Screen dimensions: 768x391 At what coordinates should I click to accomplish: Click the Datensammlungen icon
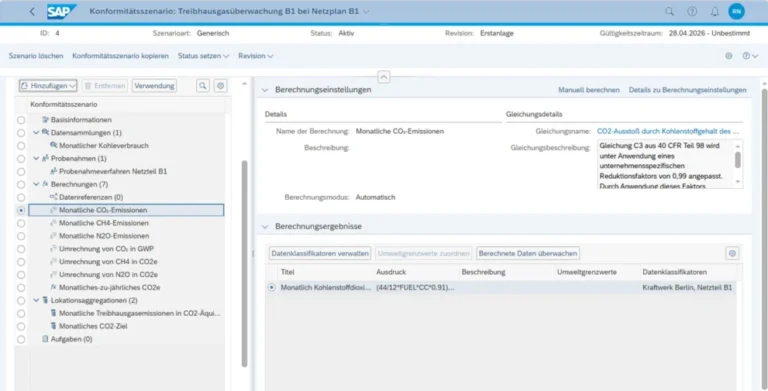point(46,132)
